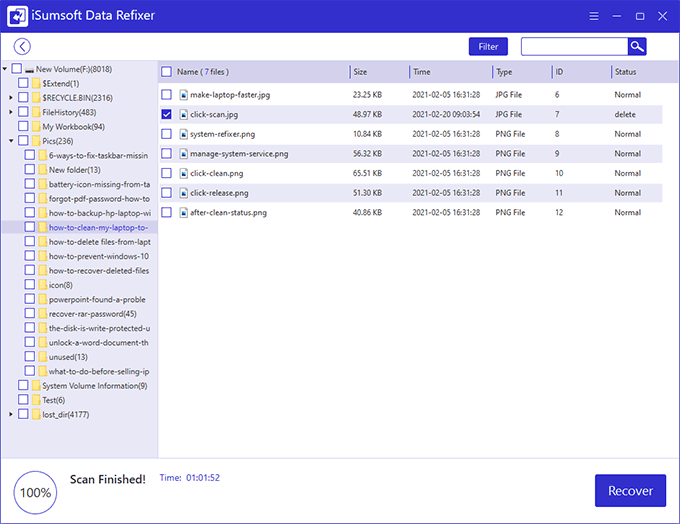Click into the search text field
The width and height of the screenshot is (680, 524).
pos(574,46)
